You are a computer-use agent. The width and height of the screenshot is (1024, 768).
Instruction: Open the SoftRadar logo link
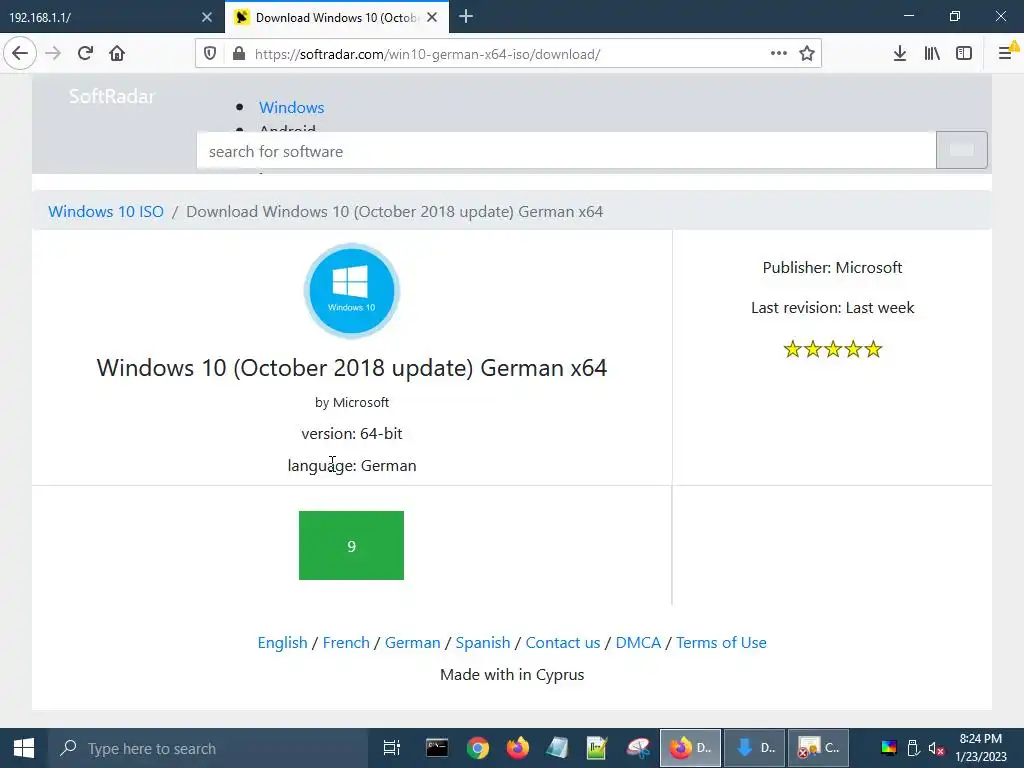coord(112,96)
